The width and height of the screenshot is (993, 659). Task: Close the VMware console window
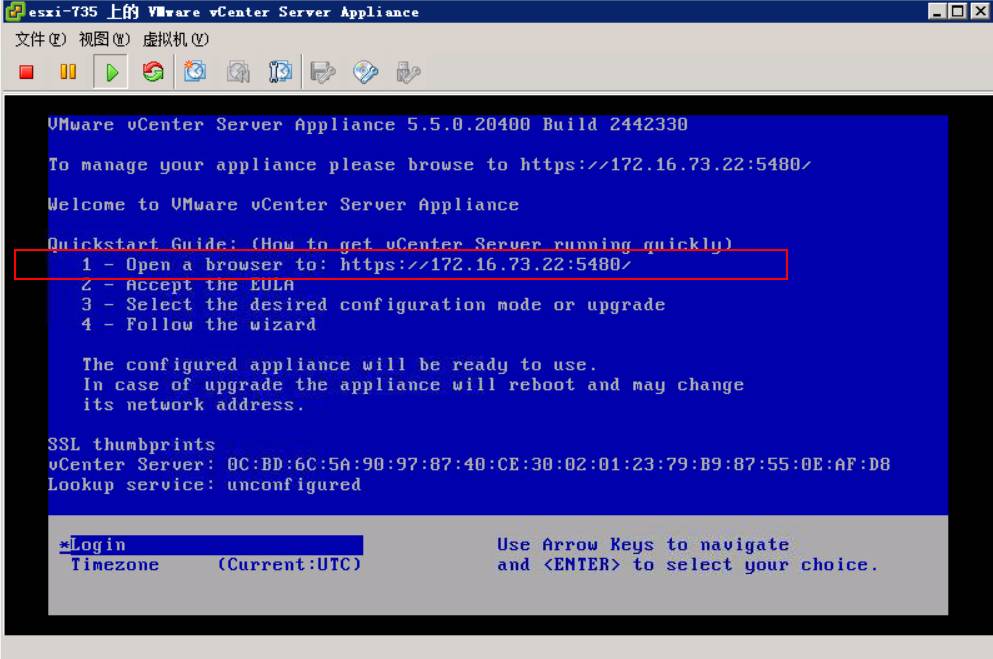click(981, 11)
